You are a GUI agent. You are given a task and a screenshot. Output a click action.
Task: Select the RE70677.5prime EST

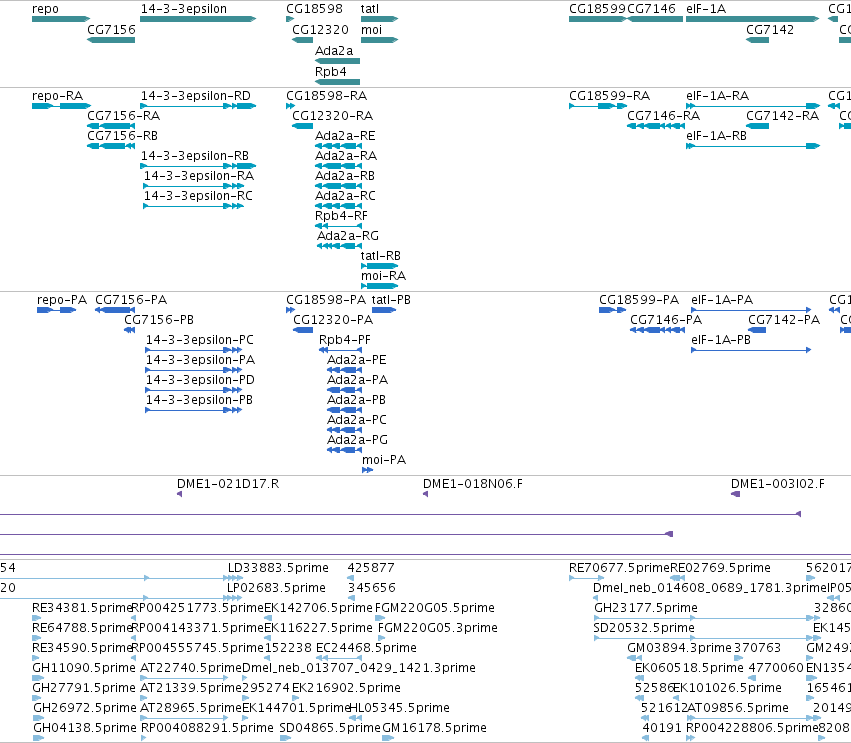click(587, 579)
